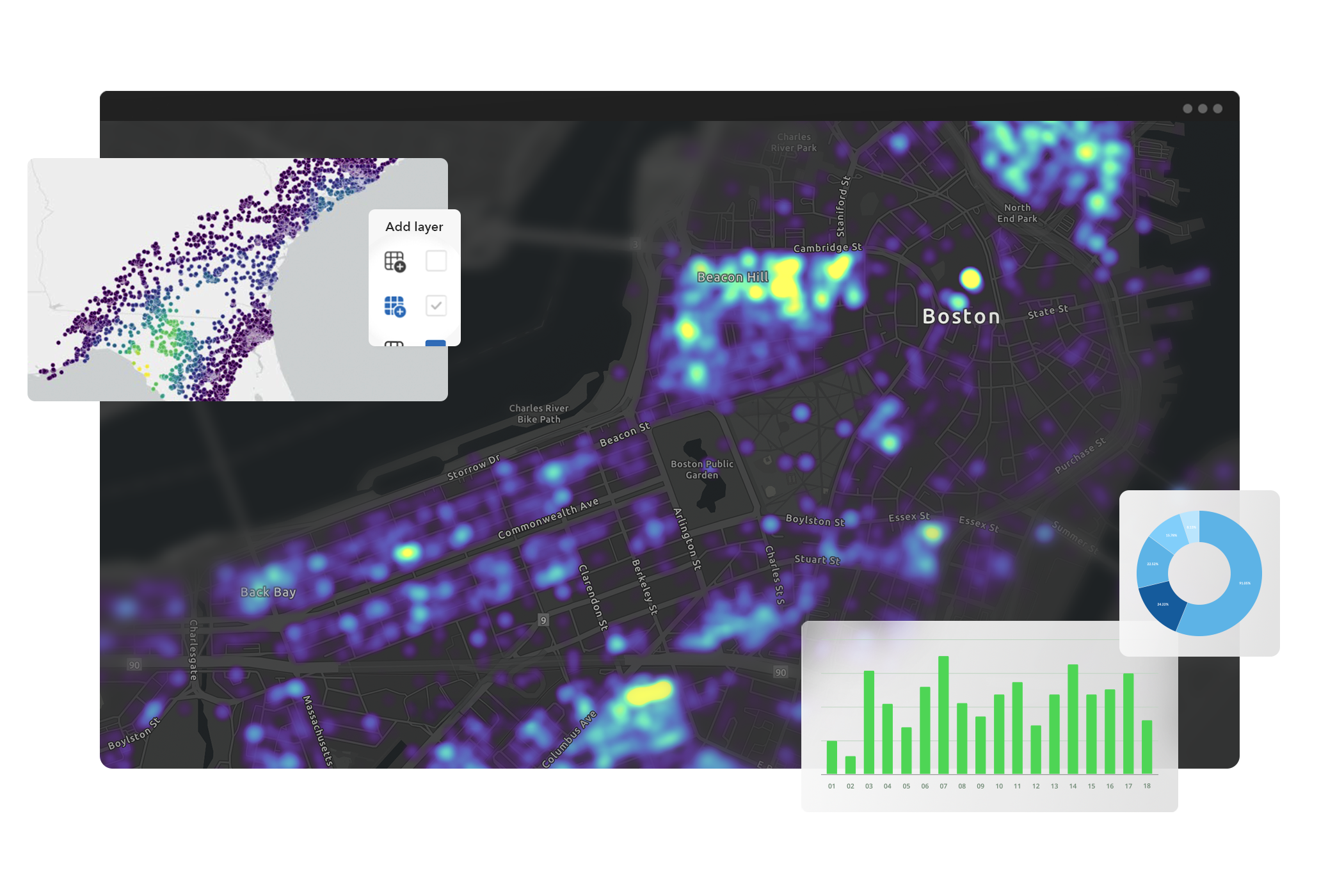Click the heatmap point beside Boston label
The width and height of the screenshot is (1344, 896).
pyautogui.click(x=971, y=280)
